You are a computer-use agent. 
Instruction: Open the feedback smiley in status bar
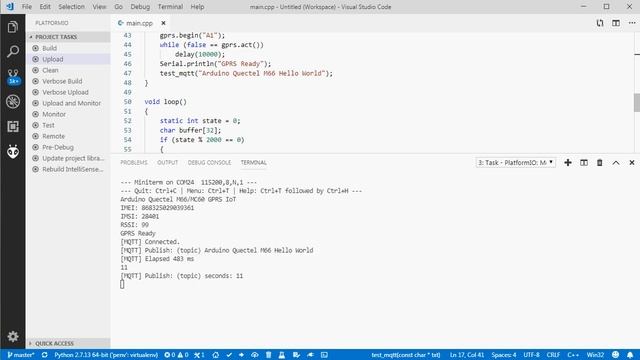coord(616,355)
